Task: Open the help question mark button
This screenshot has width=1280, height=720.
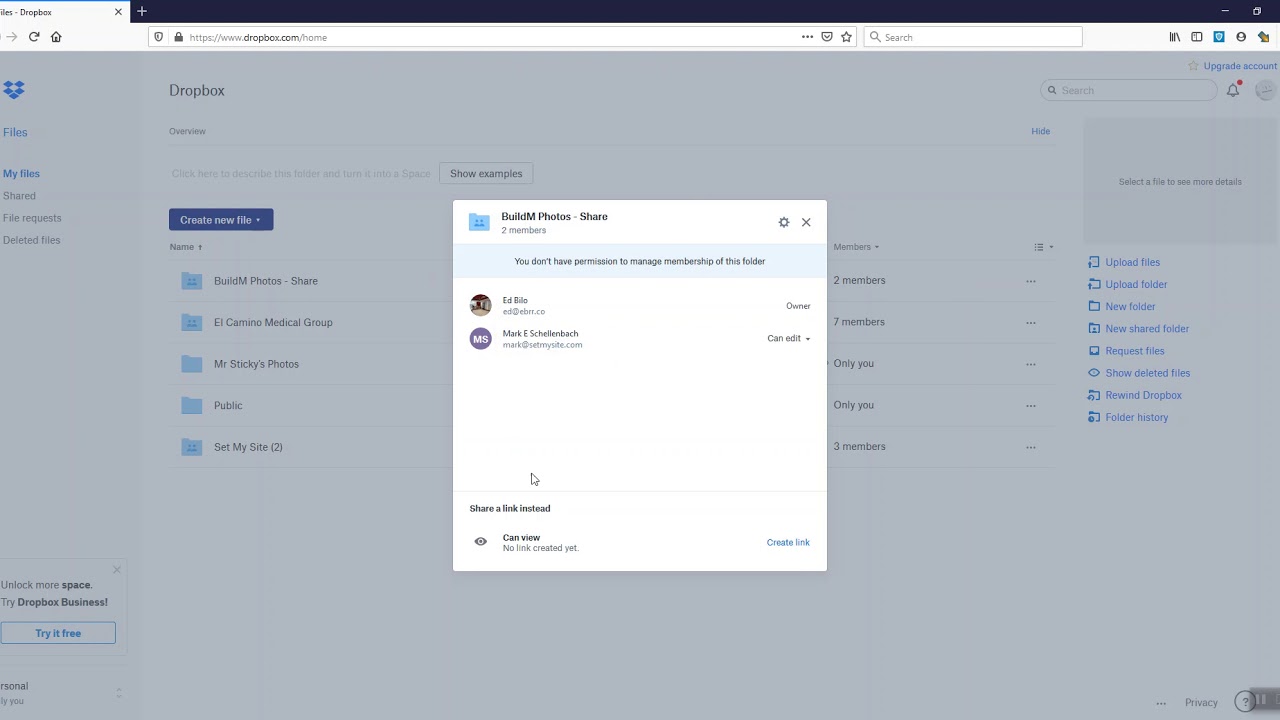Action: tap(1244, 702)
